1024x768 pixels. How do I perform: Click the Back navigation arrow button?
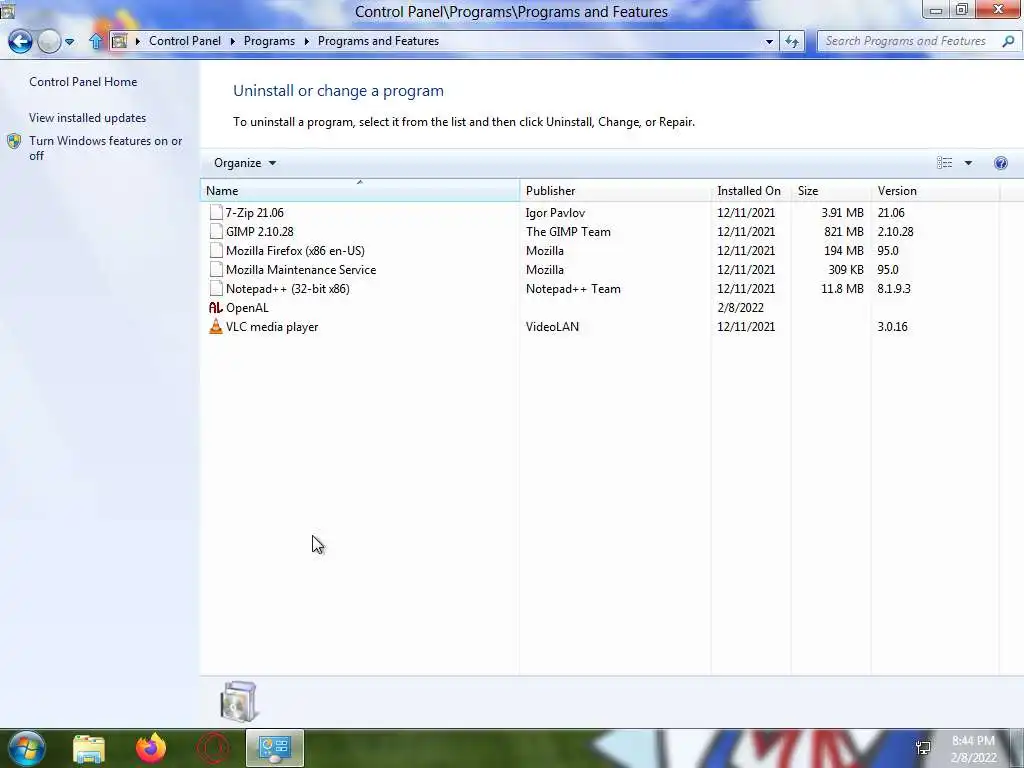coord(20,42)
